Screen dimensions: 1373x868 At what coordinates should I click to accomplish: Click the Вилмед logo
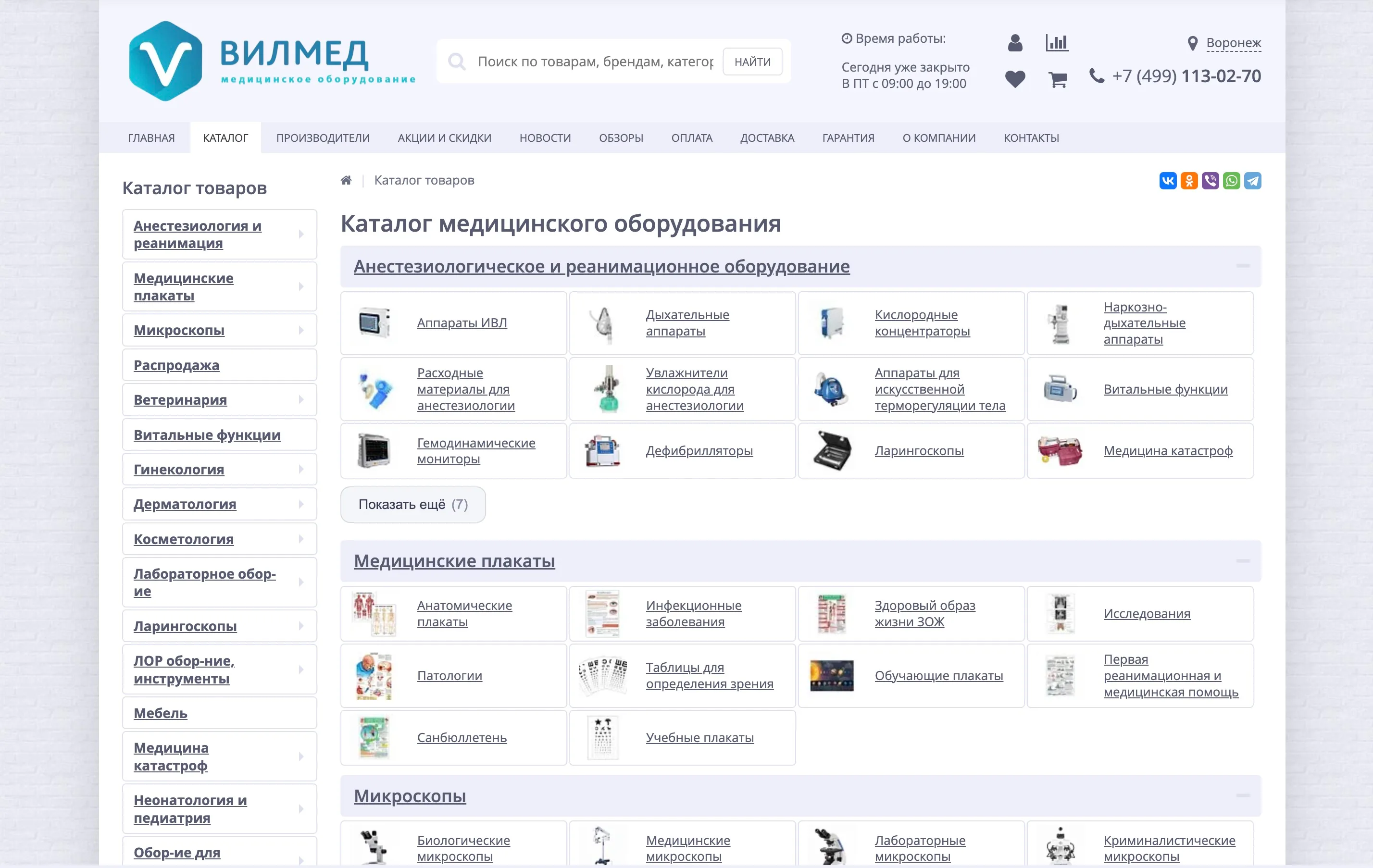tap(273, 61)
